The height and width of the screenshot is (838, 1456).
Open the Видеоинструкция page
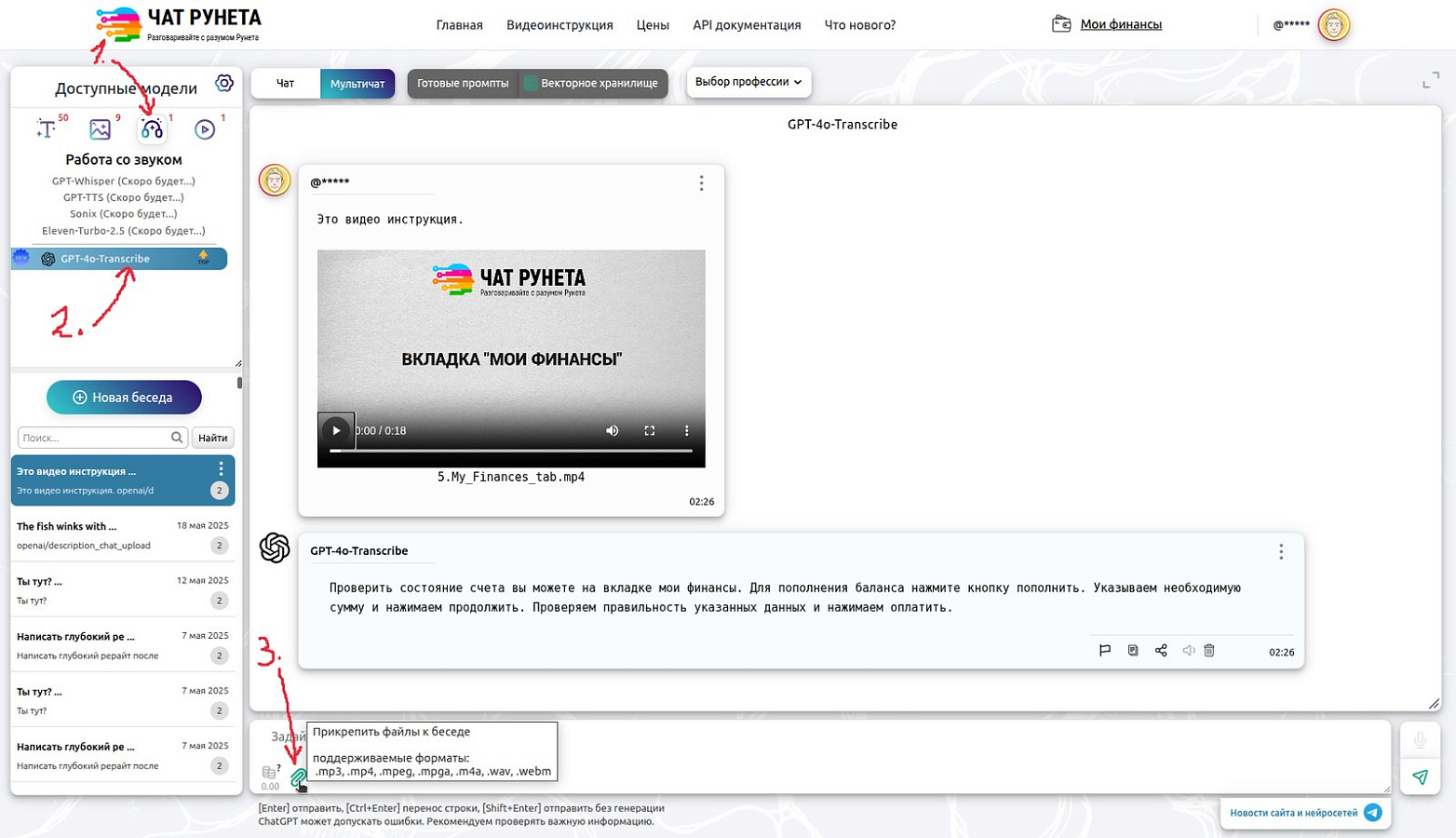click(x=559, y=25)
